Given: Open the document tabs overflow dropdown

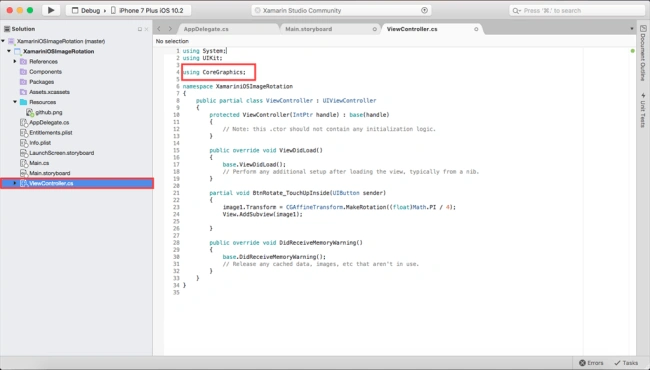Looking at the screenshot, I should click(x=632, y=29).
